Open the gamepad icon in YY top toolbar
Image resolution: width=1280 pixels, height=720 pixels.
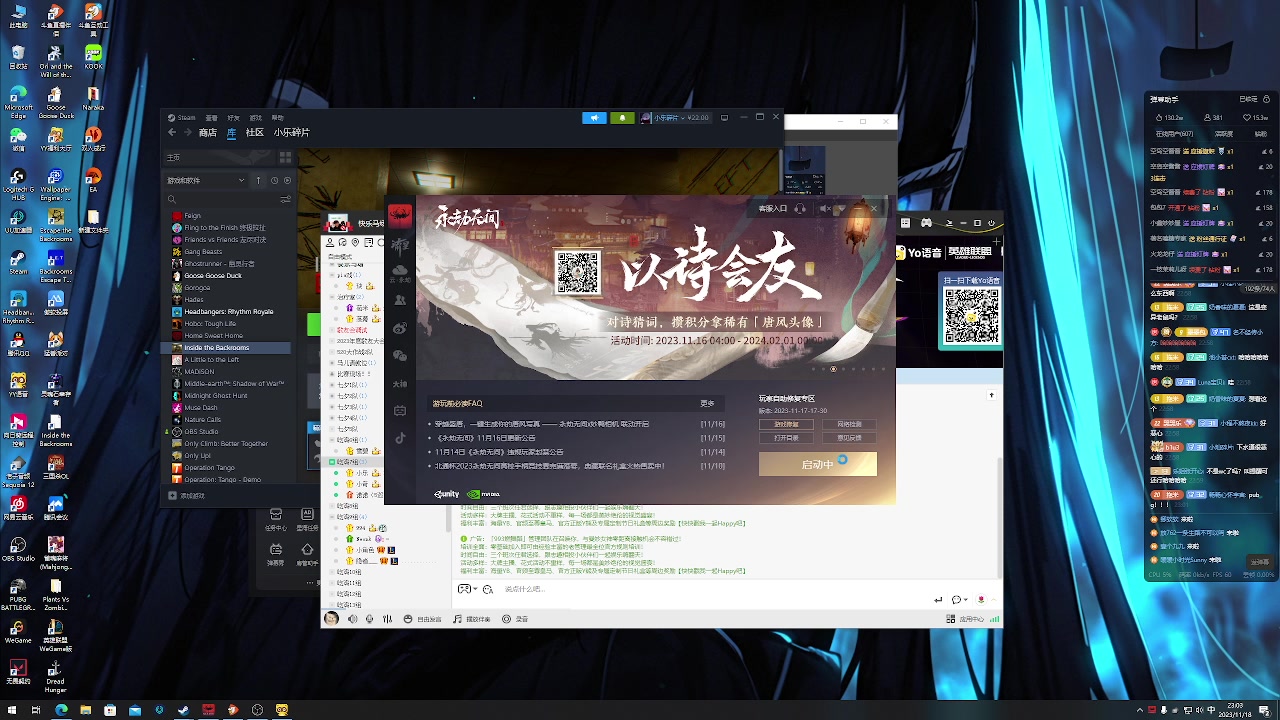click(926, 223)
